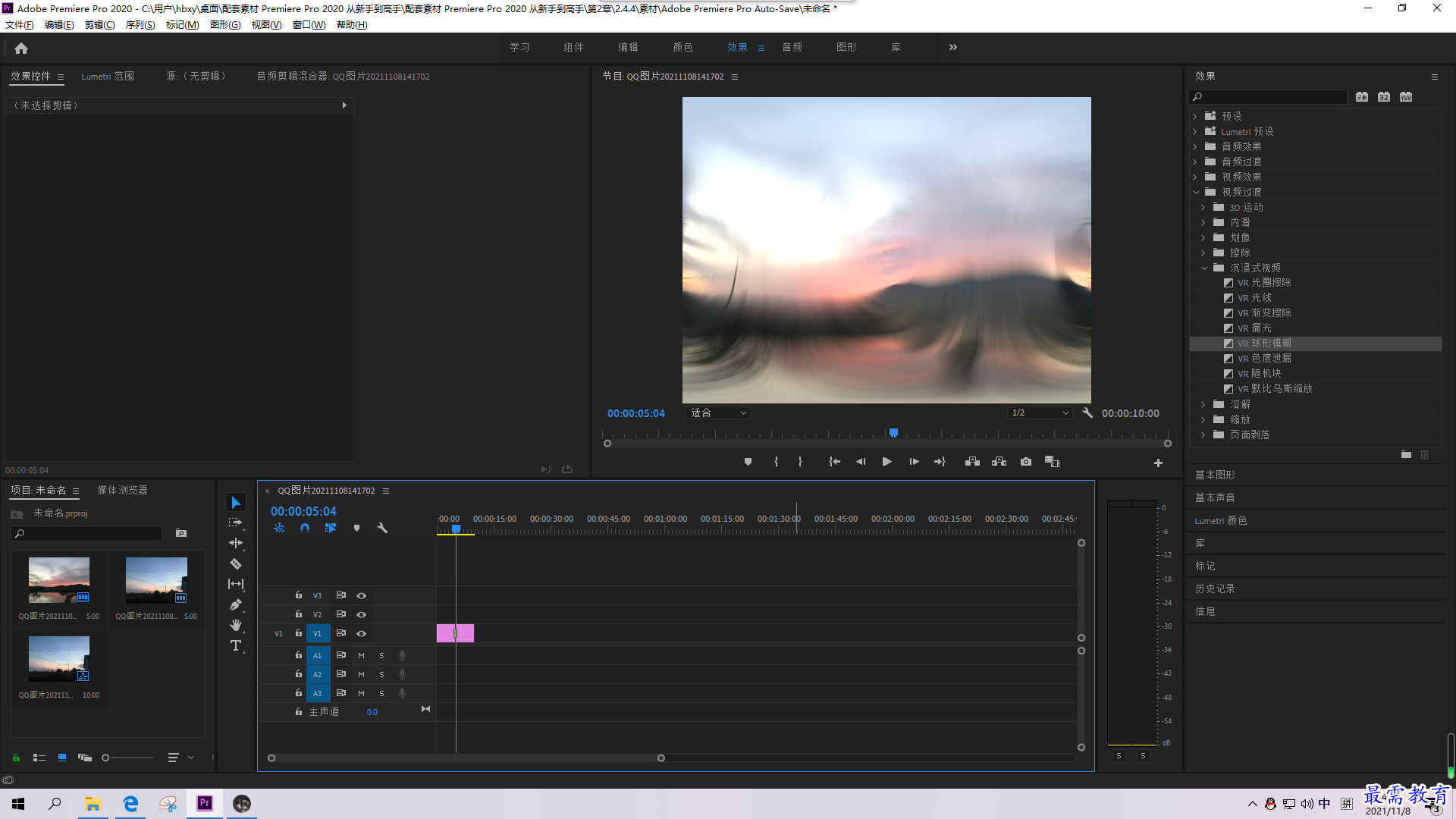Switch project panel to icon view
1456x819 pixels.
tap(62, 758)
